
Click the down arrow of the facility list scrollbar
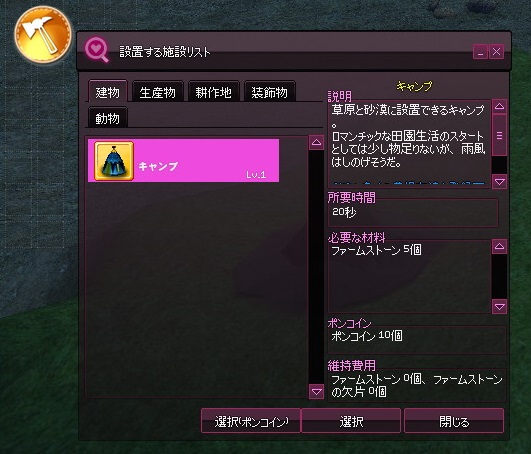pos(316,392)
